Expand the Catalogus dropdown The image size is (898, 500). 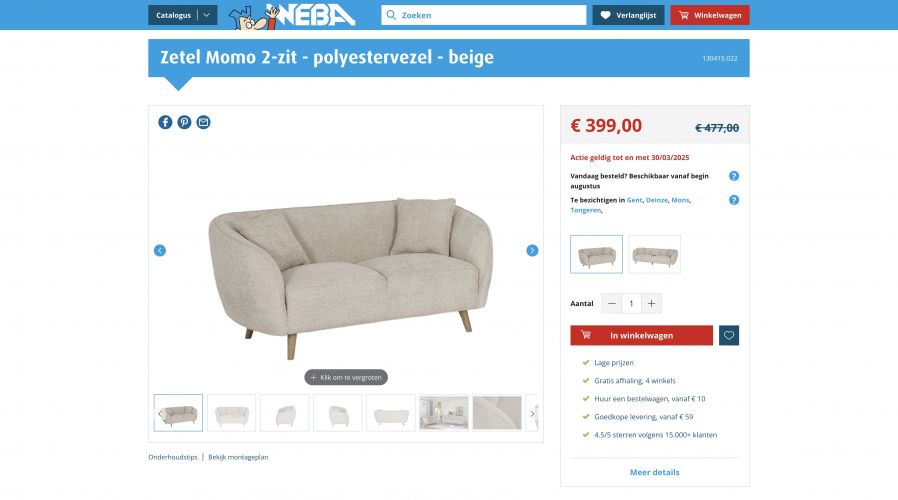(183, 15)
